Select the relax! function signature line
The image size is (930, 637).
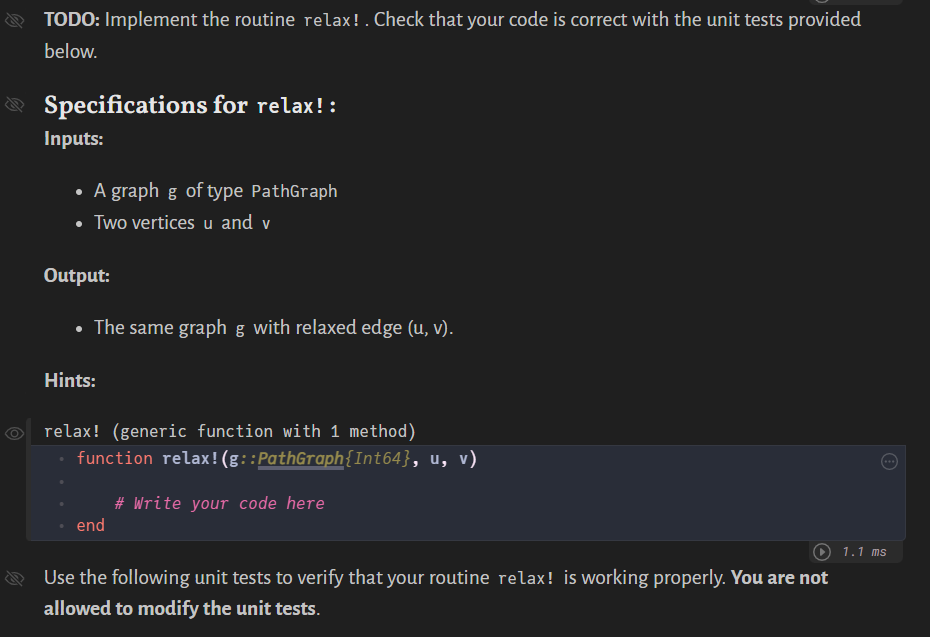pyautogui.click(x=270, y=459)
